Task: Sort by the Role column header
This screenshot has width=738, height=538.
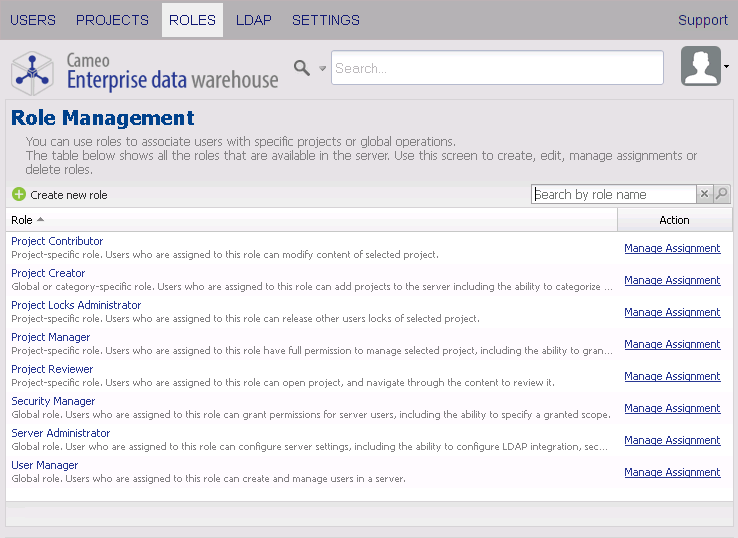Action: coord(22,220)
